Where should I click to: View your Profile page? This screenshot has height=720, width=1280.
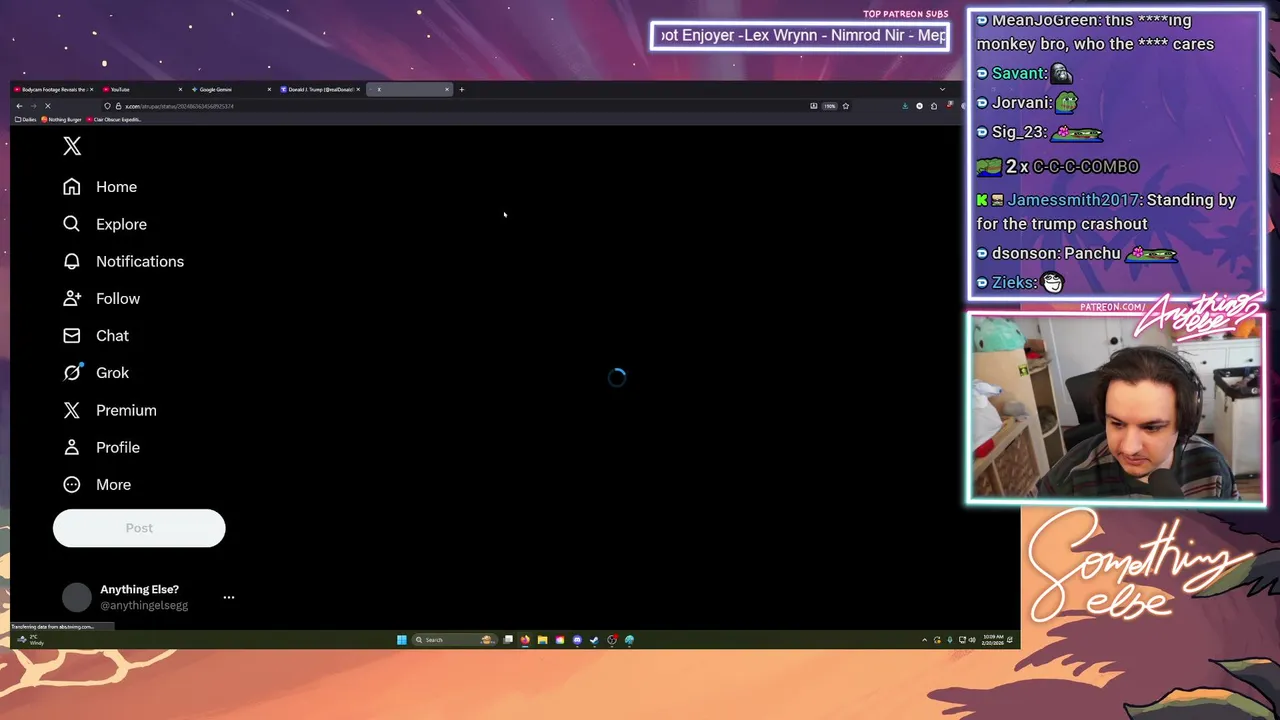[x=101, y=447]
